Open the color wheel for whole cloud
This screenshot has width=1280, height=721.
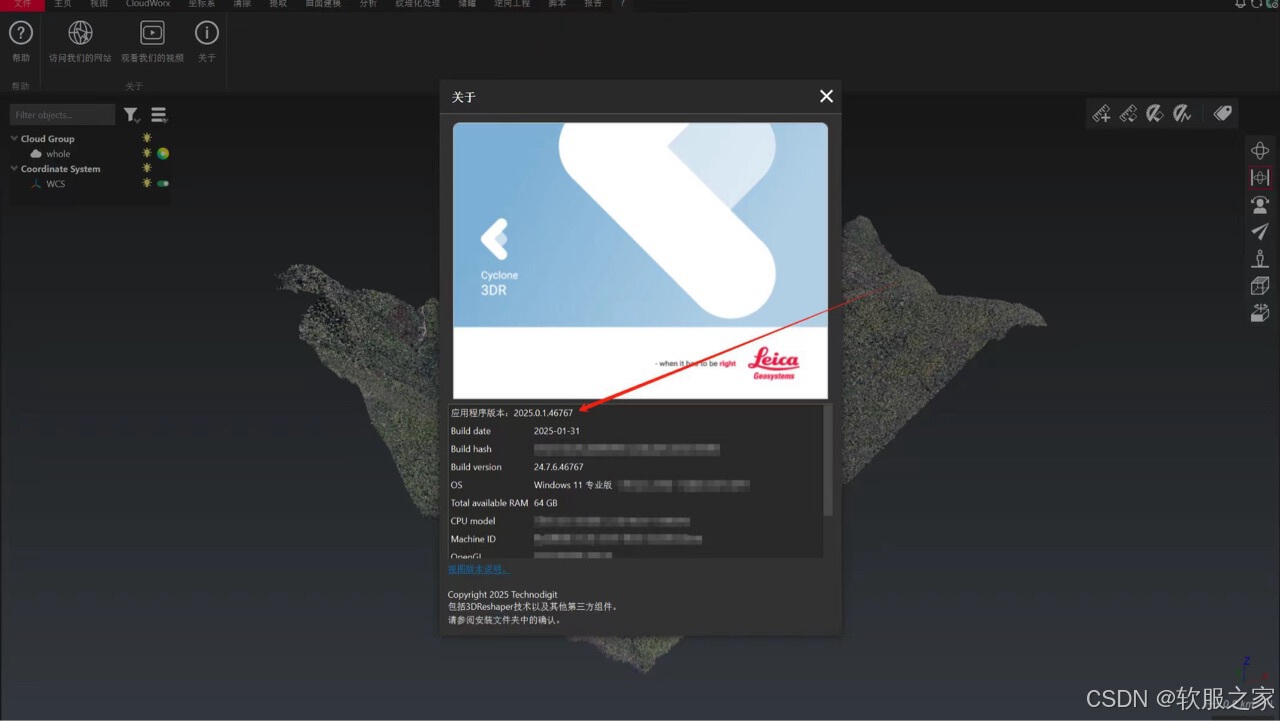(x=163, y=153)
